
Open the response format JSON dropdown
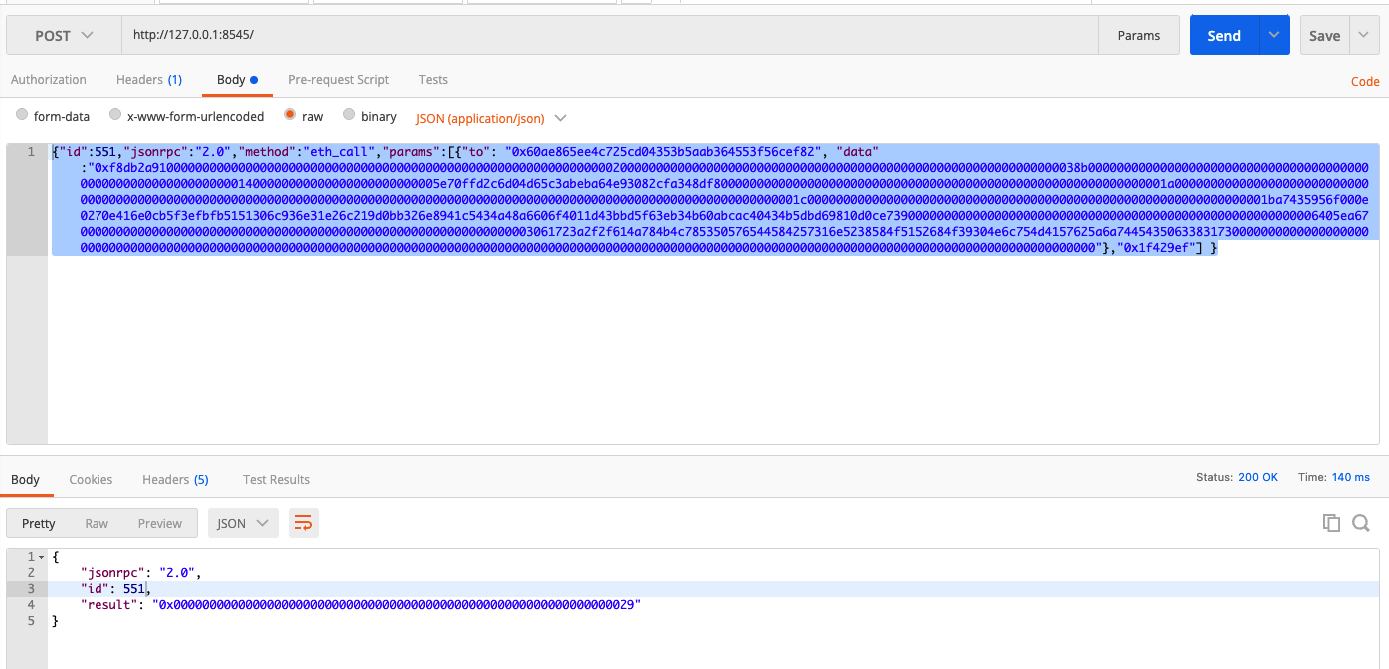[243, 522]
